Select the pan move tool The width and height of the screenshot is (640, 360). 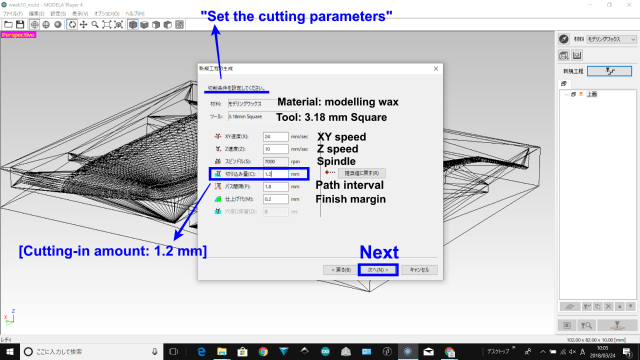[83, 24]
